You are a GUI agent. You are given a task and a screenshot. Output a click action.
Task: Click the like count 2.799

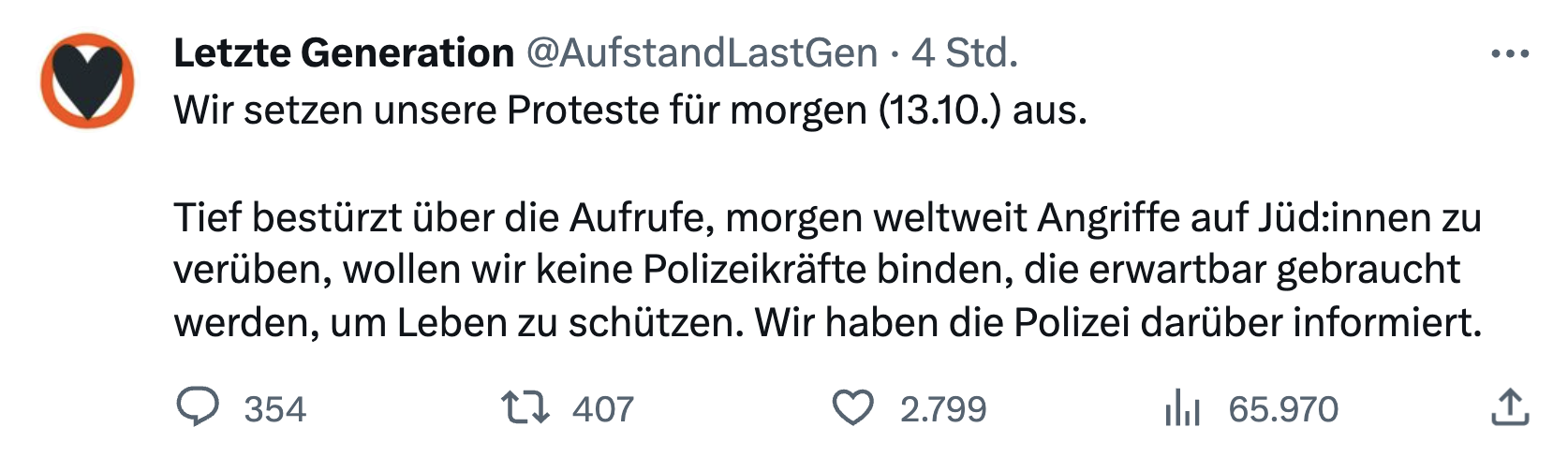click(943, 409)
